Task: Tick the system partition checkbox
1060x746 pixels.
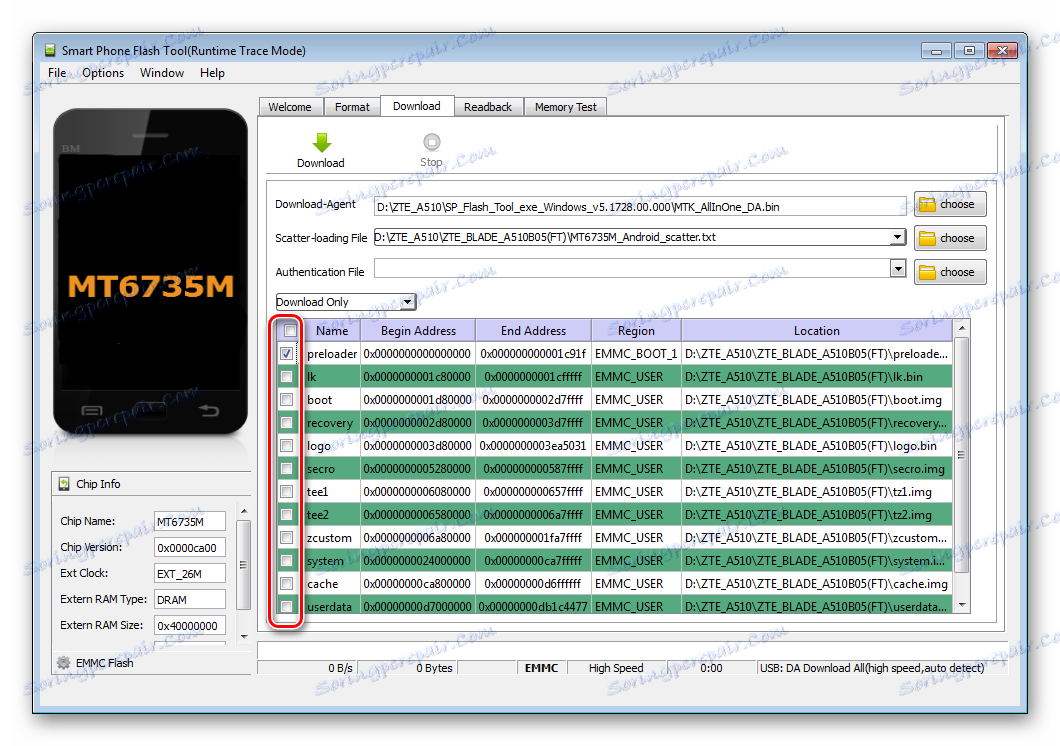Action: 287,561
